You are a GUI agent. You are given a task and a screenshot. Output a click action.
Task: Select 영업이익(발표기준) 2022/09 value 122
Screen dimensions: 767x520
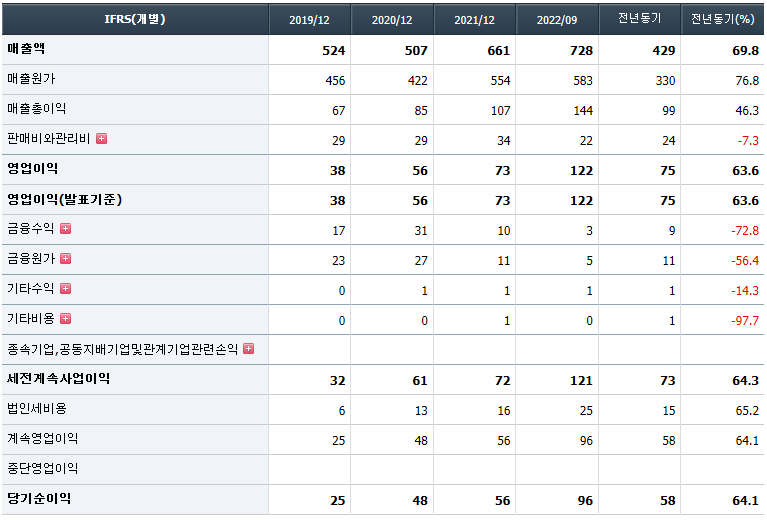[x=581, y=201]
